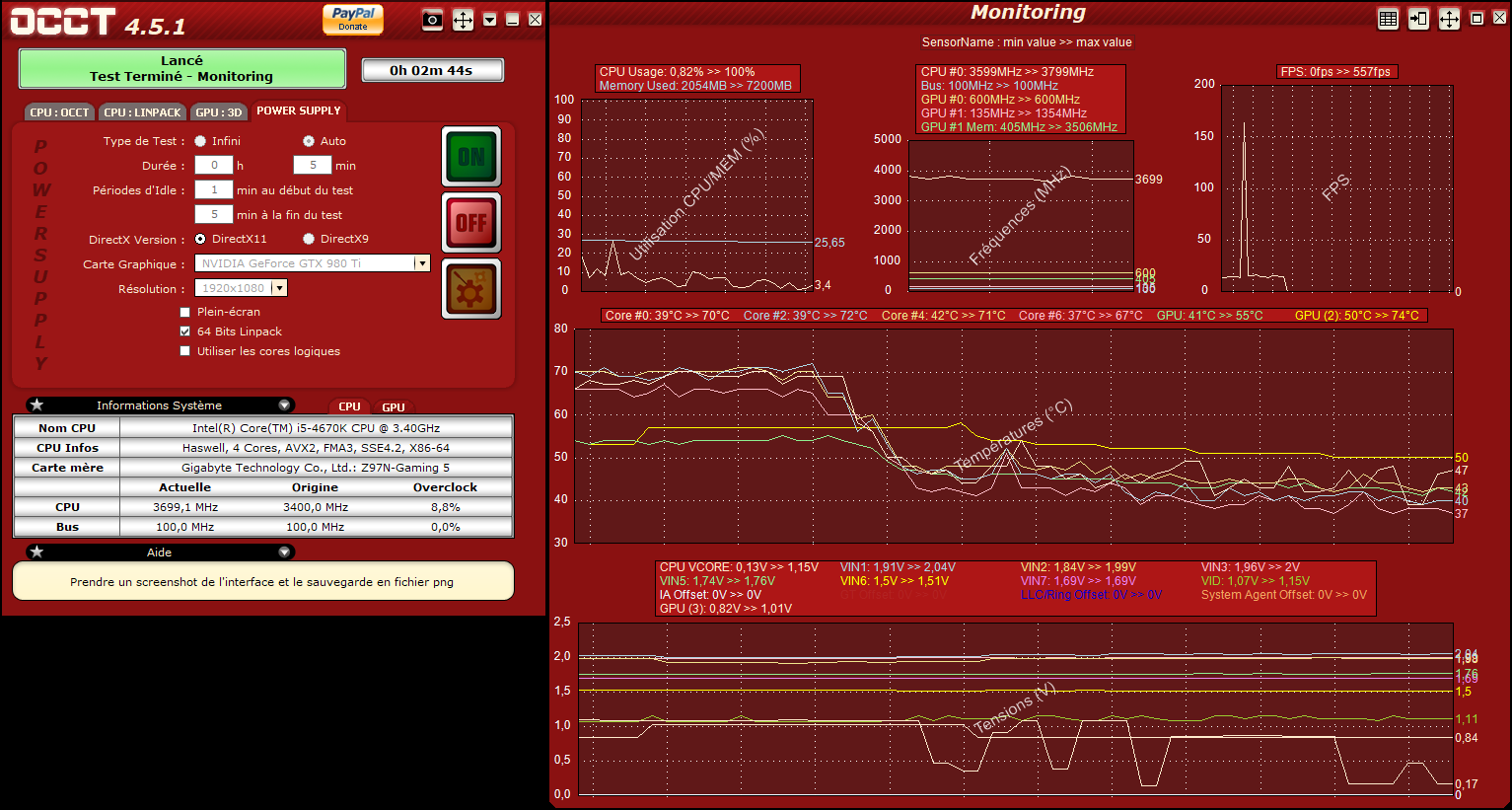Open the small down-arrow menu in OCCT title bar
The width and height of the screenshot is (1512, 810).
[490, 20]
